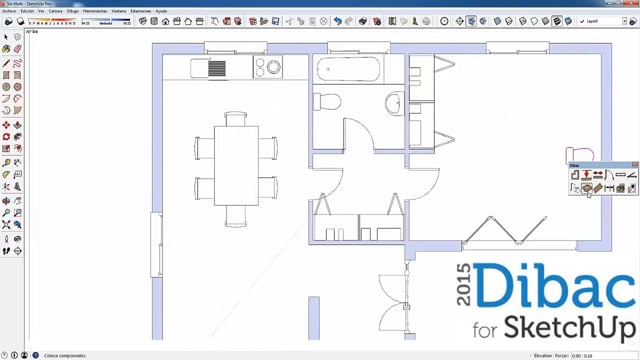
Task: Switch to Front house view
Action: [x=165, y=21]
